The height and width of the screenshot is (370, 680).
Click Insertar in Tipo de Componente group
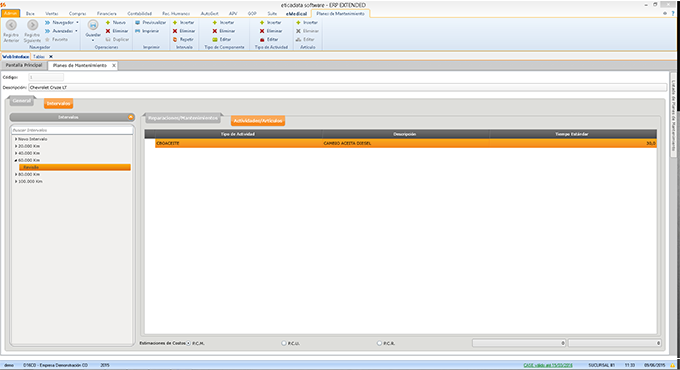[x=223, y=23]
